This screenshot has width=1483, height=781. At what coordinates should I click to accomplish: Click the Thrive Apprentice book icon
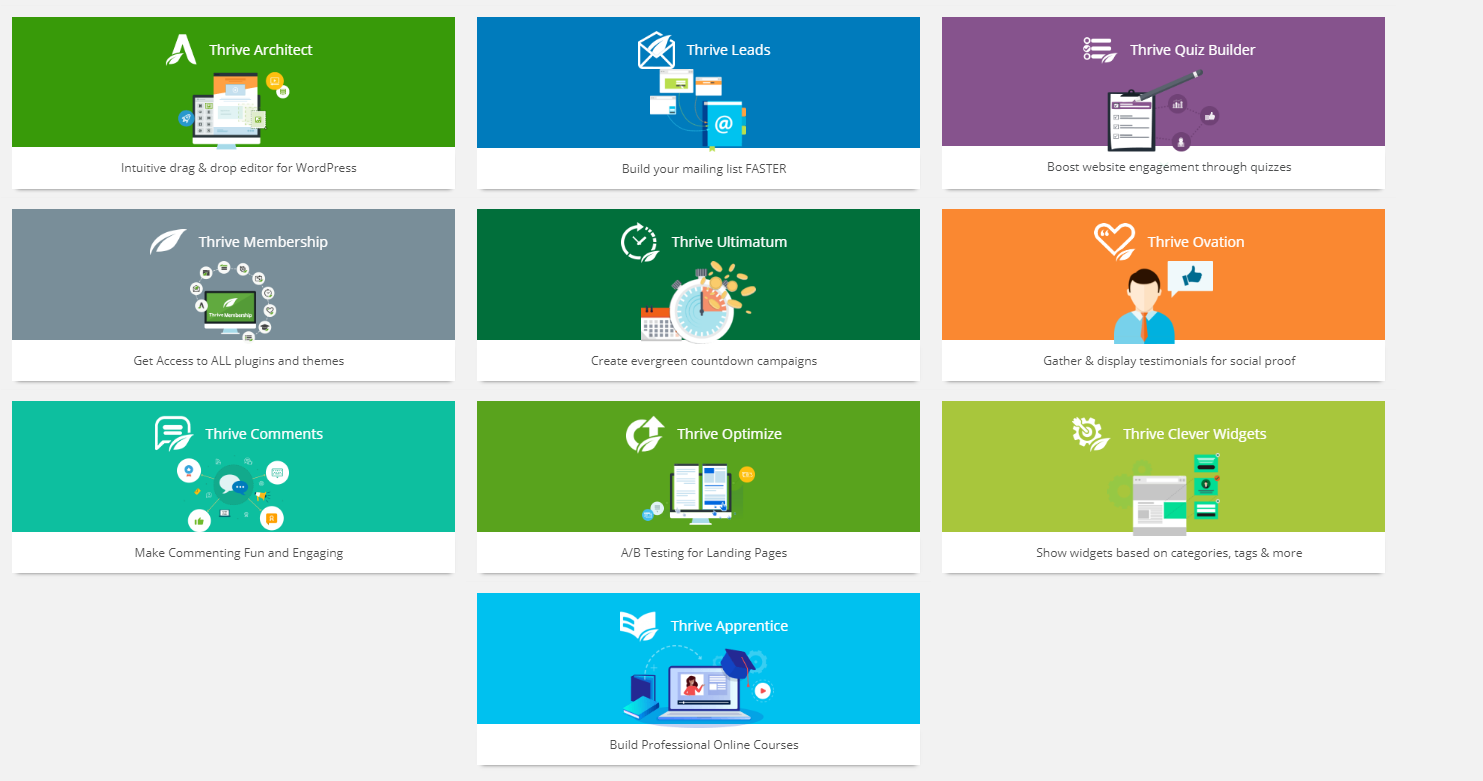[x=639, y=626]
